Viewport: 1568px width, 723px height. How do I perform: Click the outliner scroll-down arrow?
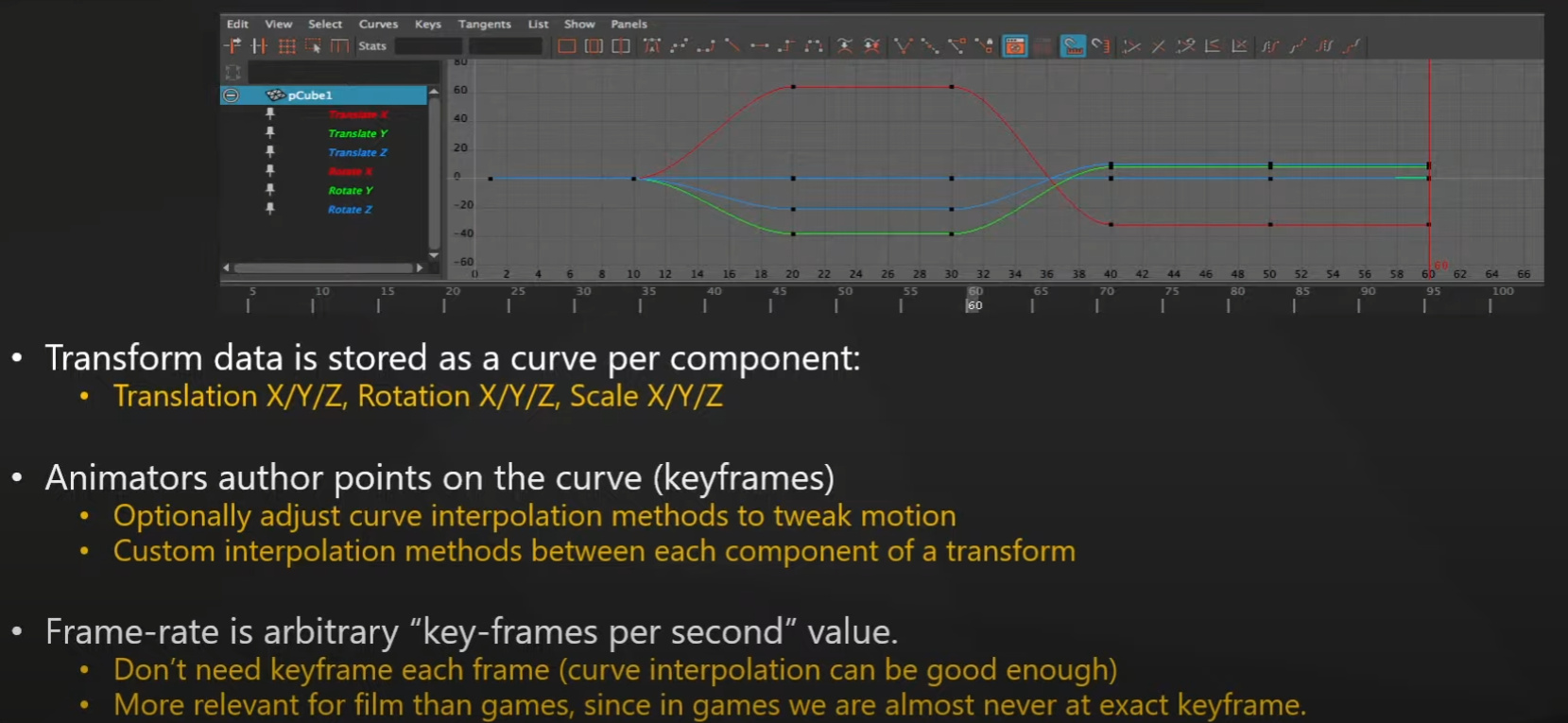[434, 255]
